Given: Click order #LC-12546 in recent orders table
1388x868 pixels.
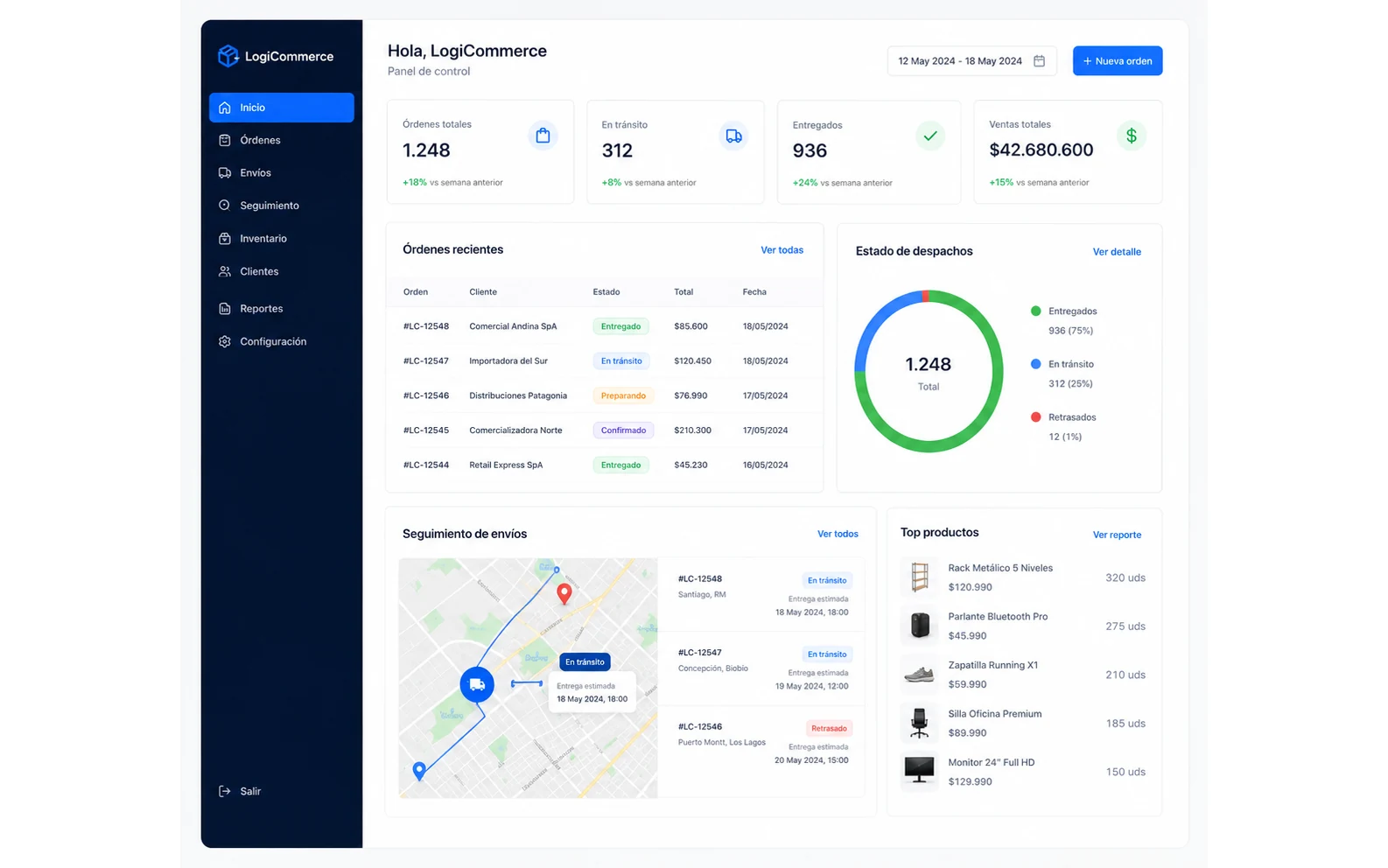Looking at the screenshot, I should tap(426, 395).
